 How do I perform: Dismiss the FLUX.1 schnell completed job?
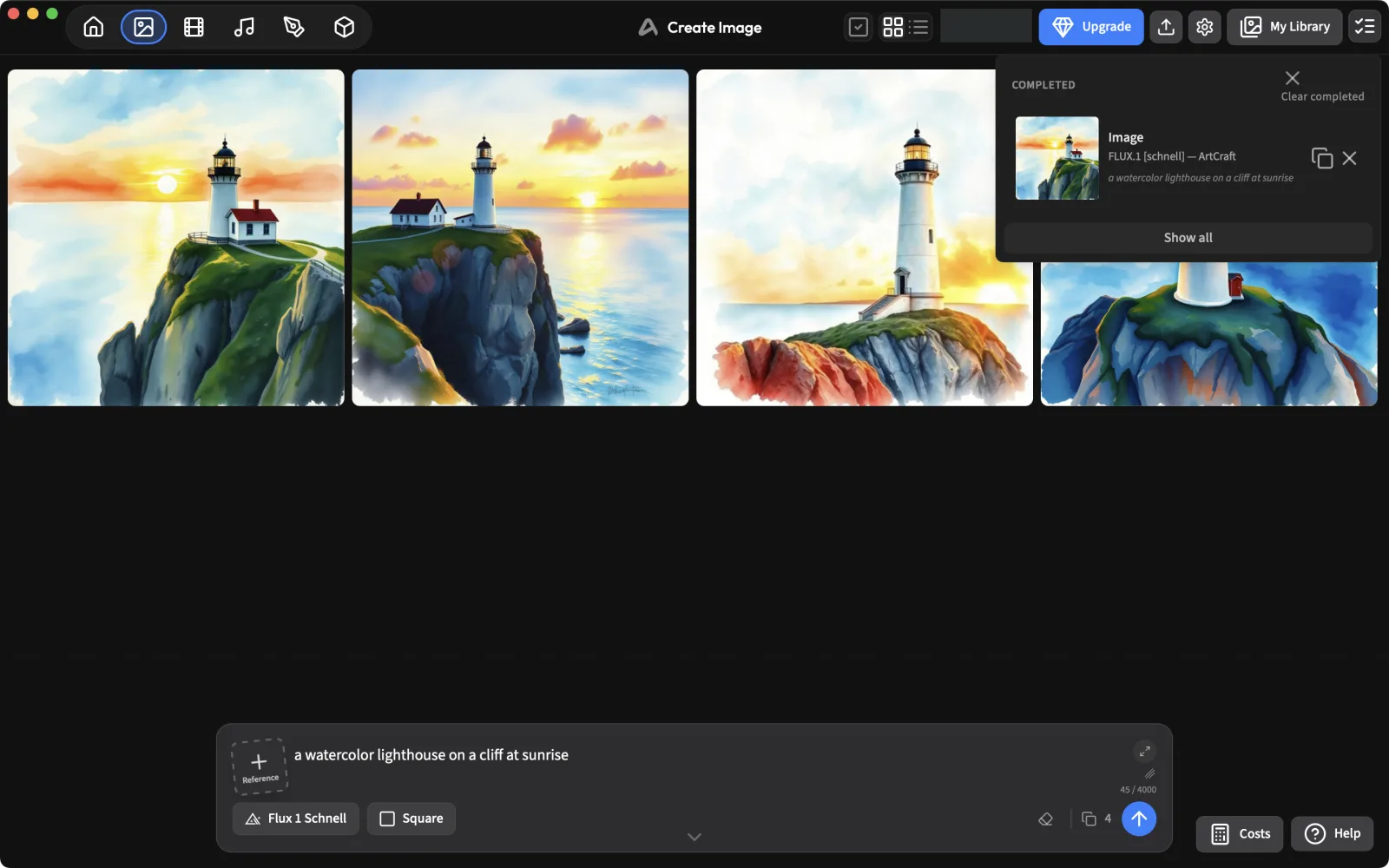click(1349, 158)
